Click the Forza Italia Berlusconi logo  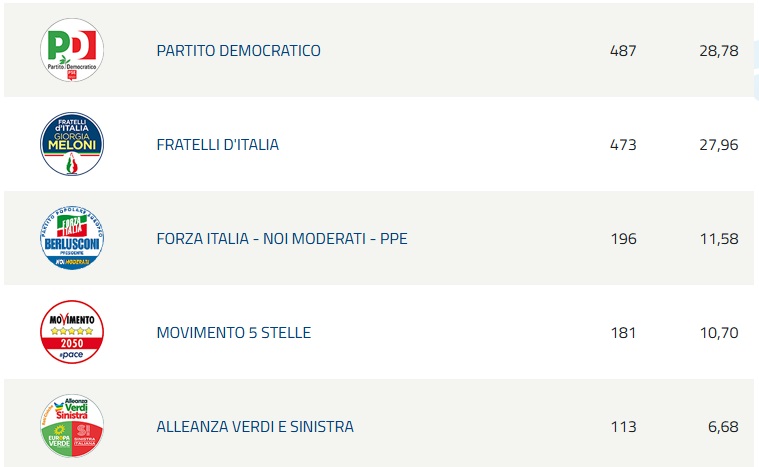pos(72,238)
